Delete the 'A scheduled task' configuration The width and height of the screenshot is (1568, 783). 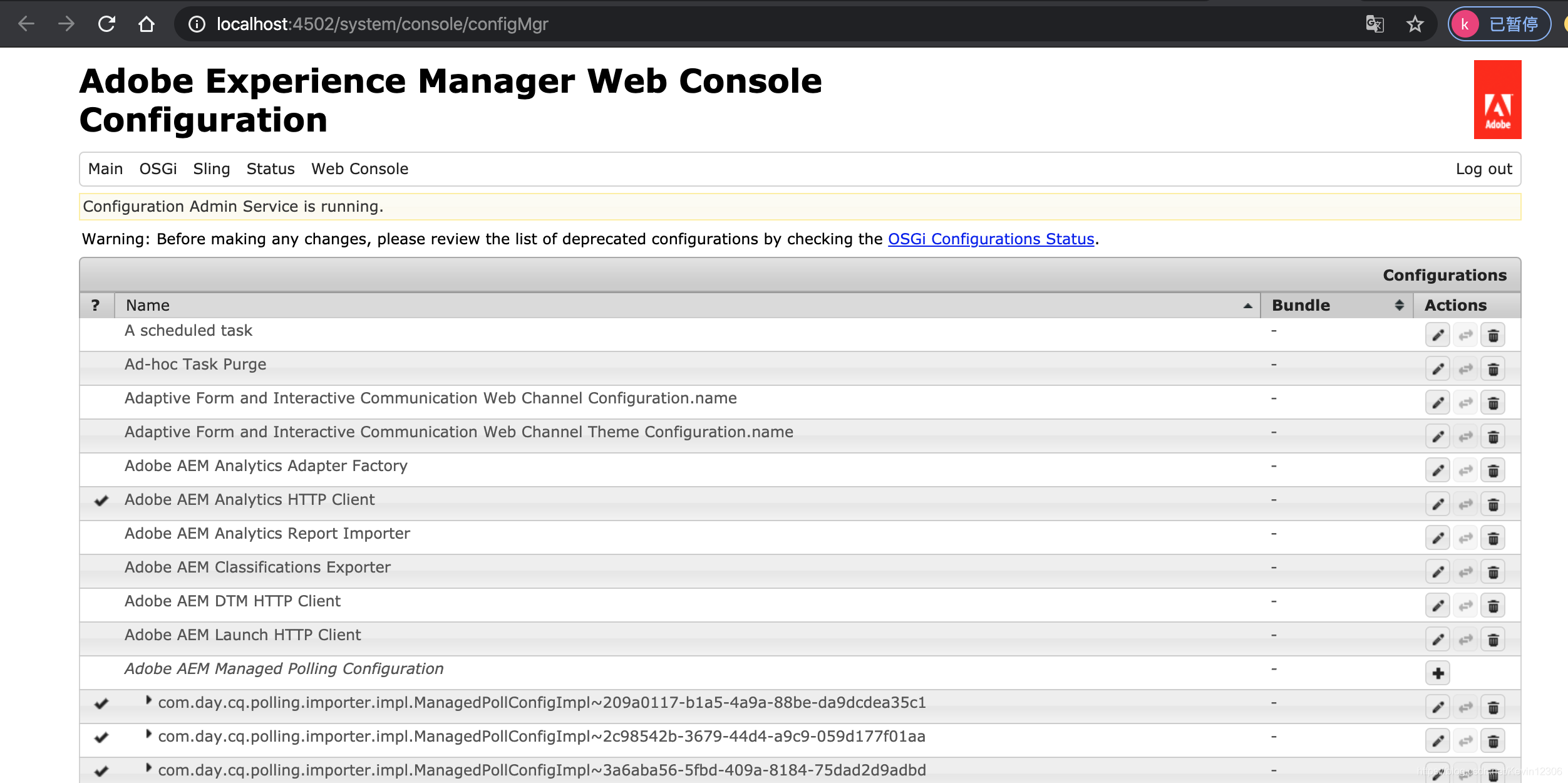coord(1493,335)
